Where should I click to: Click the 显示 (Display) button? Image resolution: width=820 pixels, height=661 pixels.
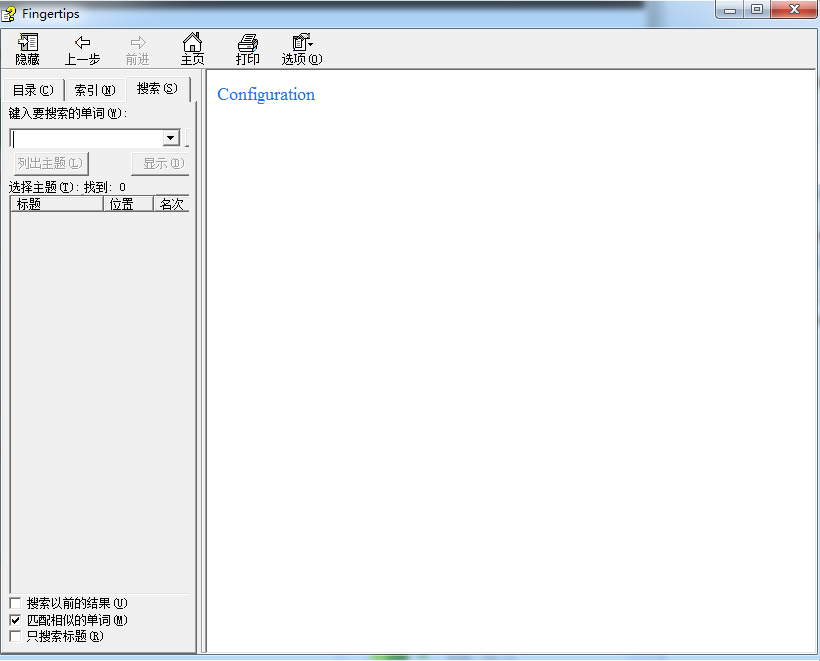159,163
